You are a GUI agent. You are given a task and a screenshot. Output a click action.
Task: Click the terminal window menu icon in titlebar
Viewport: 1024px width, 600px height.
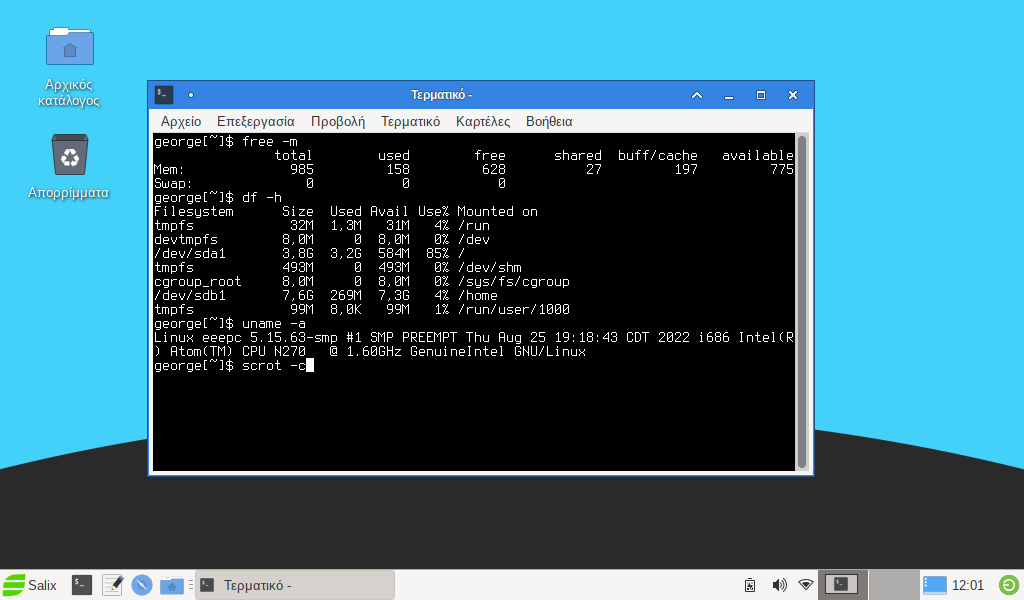tap(164, 95)
